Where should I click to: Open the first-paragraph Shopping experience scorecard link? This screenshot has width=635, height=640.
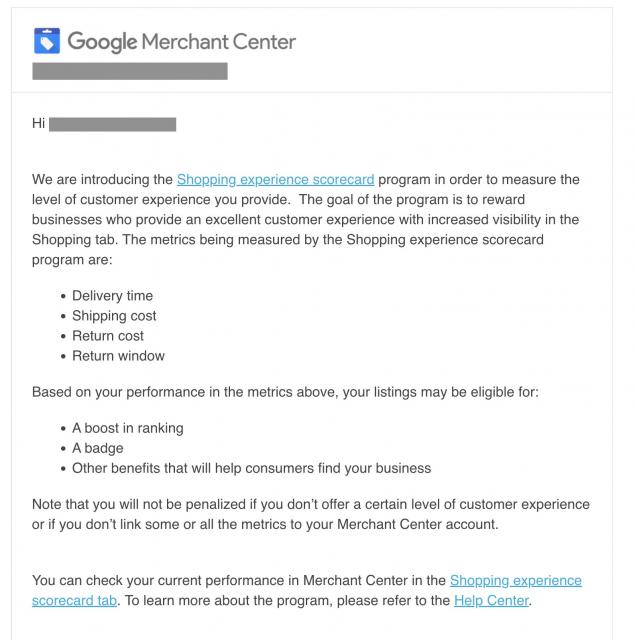point(275,180)
